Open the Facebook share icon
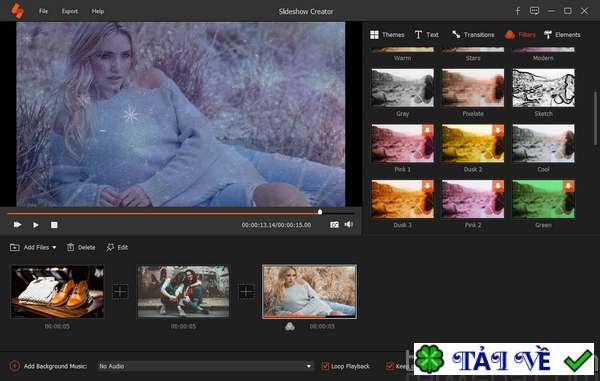Viewport: 600px width, 381px height. coord(517,11)
